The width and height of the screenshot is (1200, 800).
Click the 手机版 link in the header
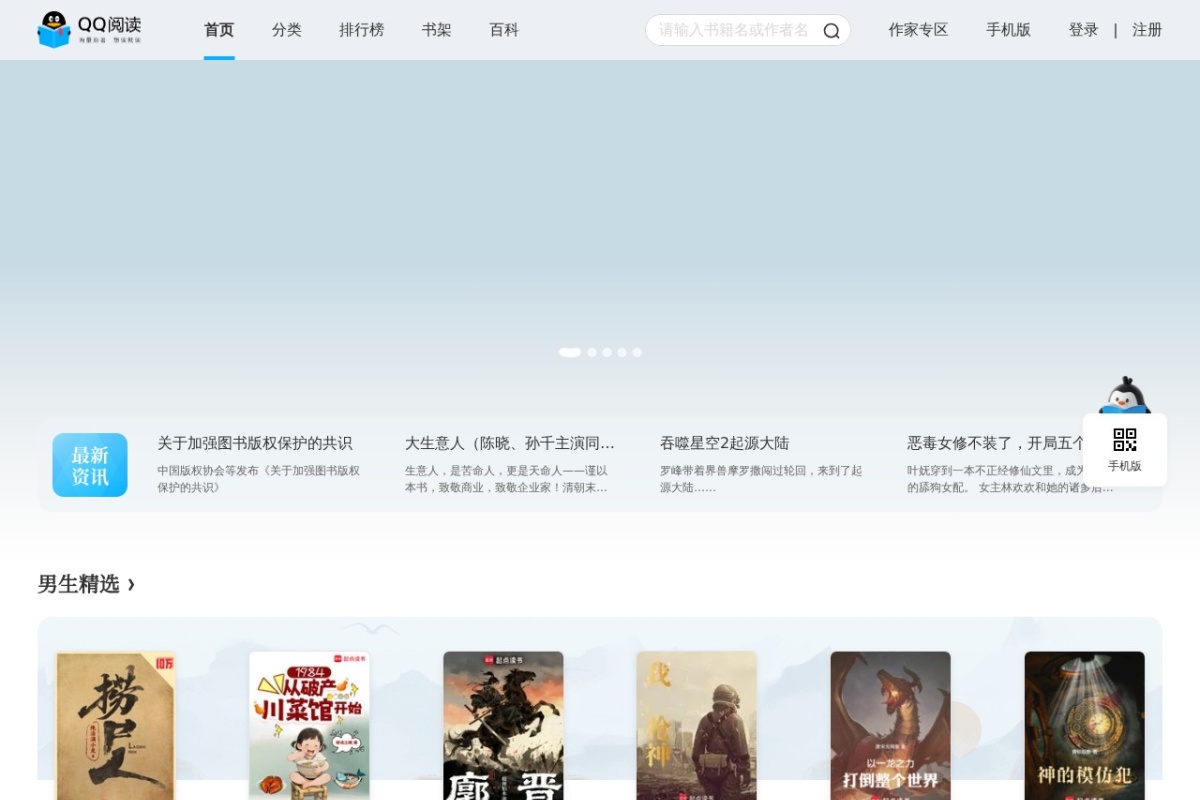1008,30
